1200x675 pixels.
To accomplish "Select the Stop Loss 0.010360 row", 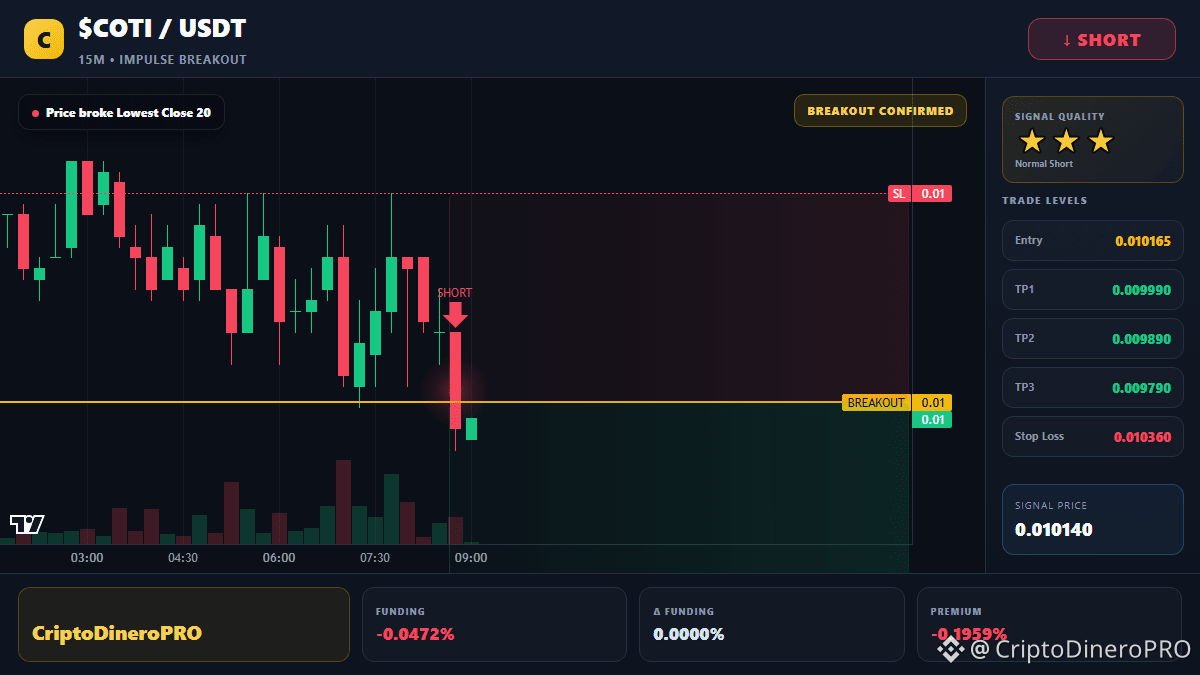I will click(1093, 436).
